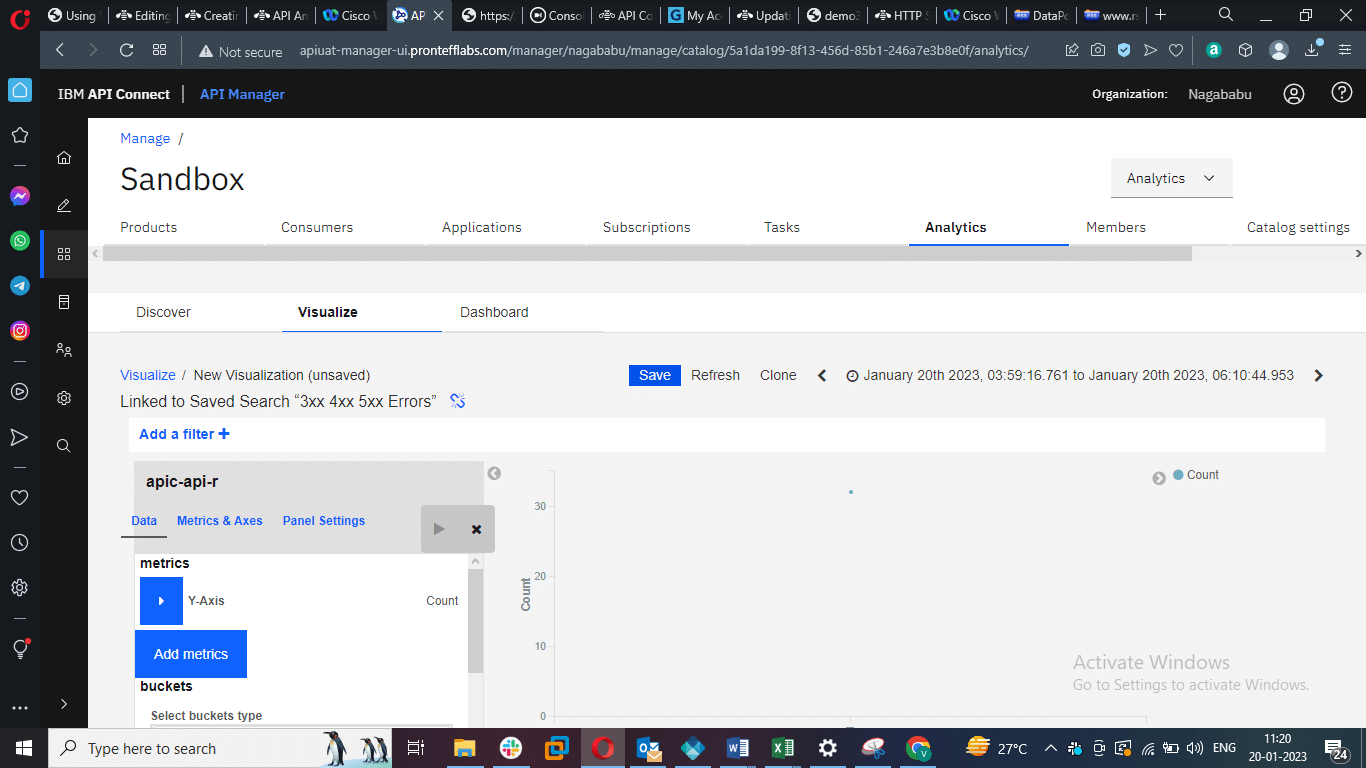Viewport: 1366px width, 768px height.
Task: Open the API Manager search icon
Action: coord(64,446)
